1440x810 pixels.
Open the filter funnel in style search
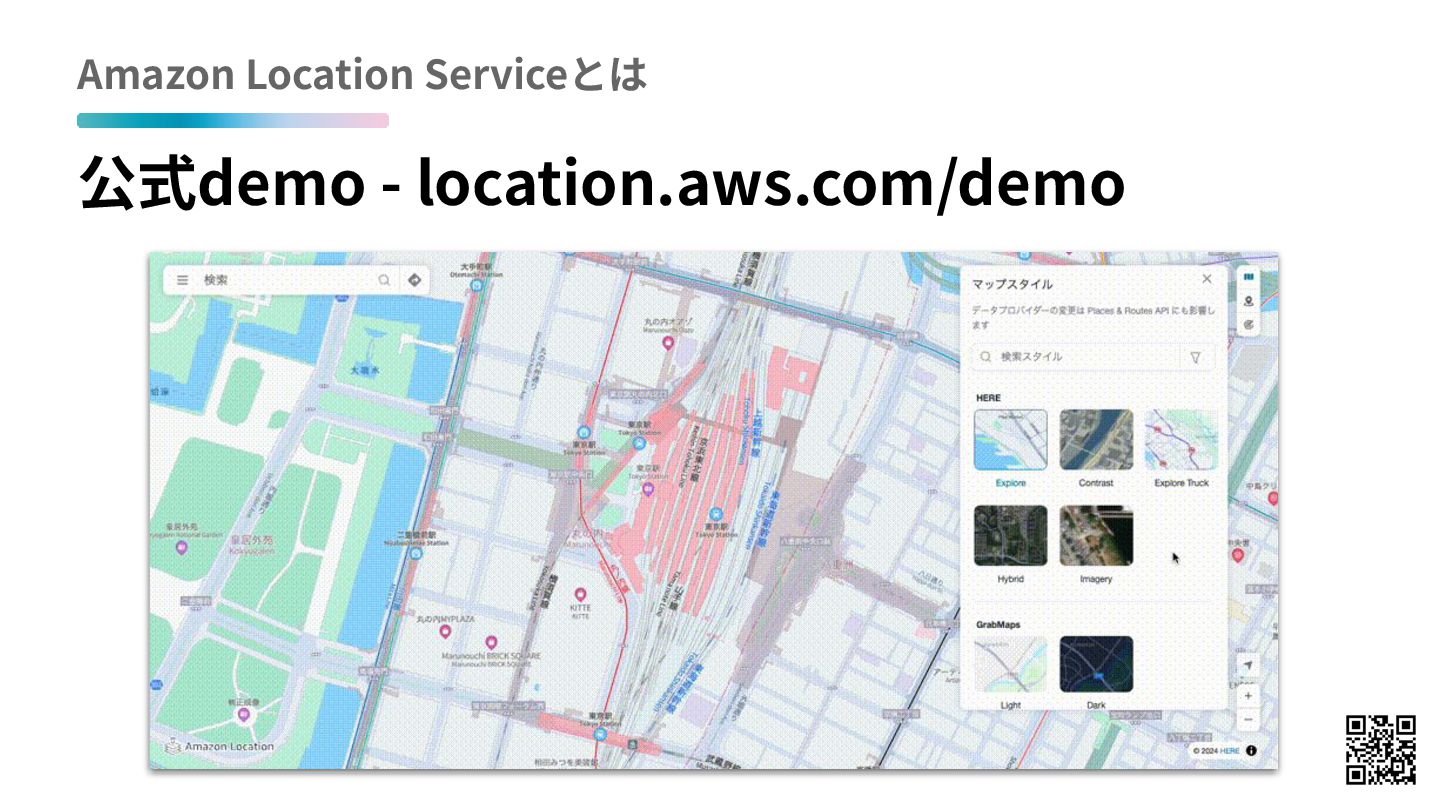tap(1196, 357)
